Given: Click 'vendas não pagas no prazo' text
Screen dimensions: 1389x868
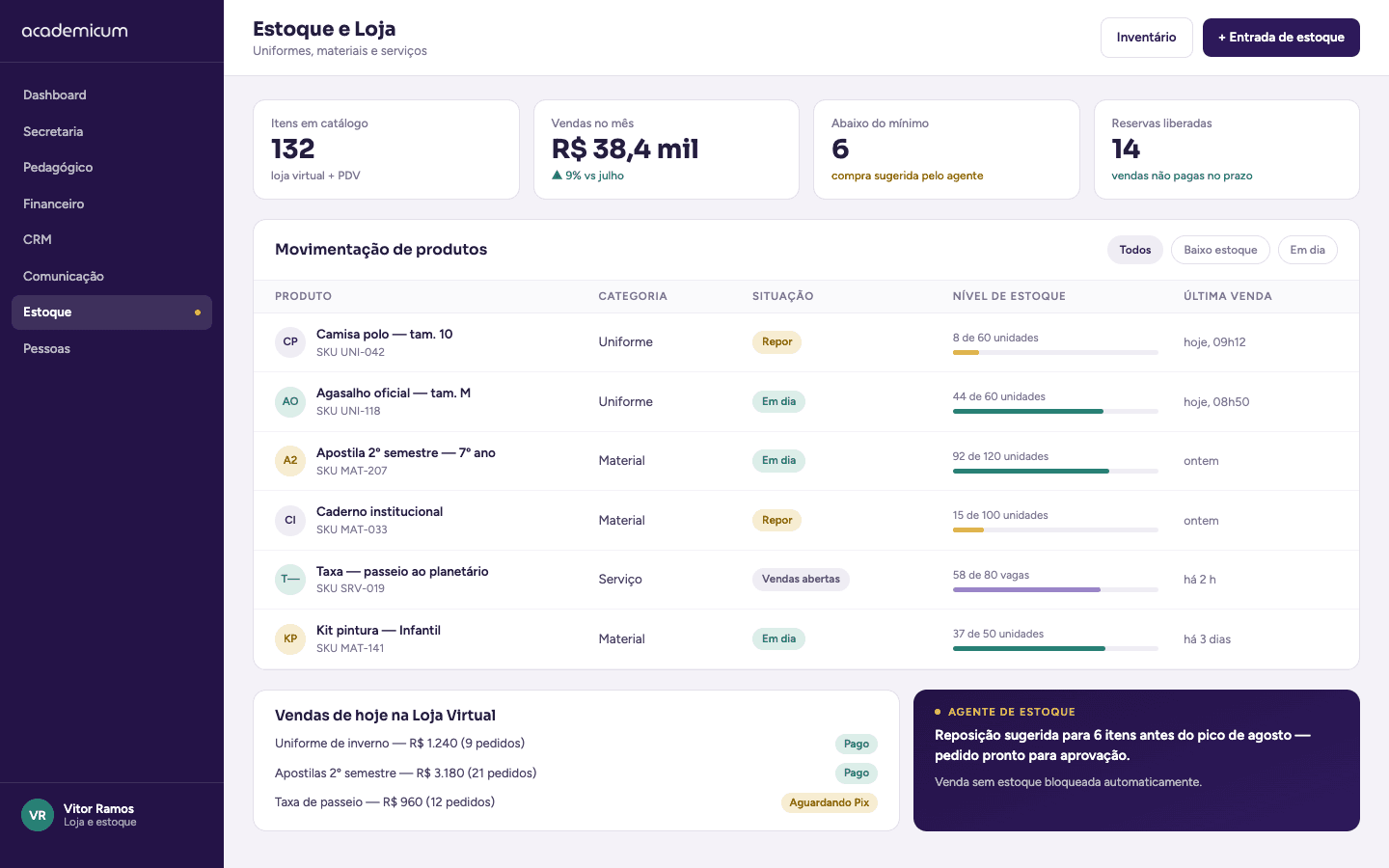Looking at the screenshot, I should tap(1182, 176).
